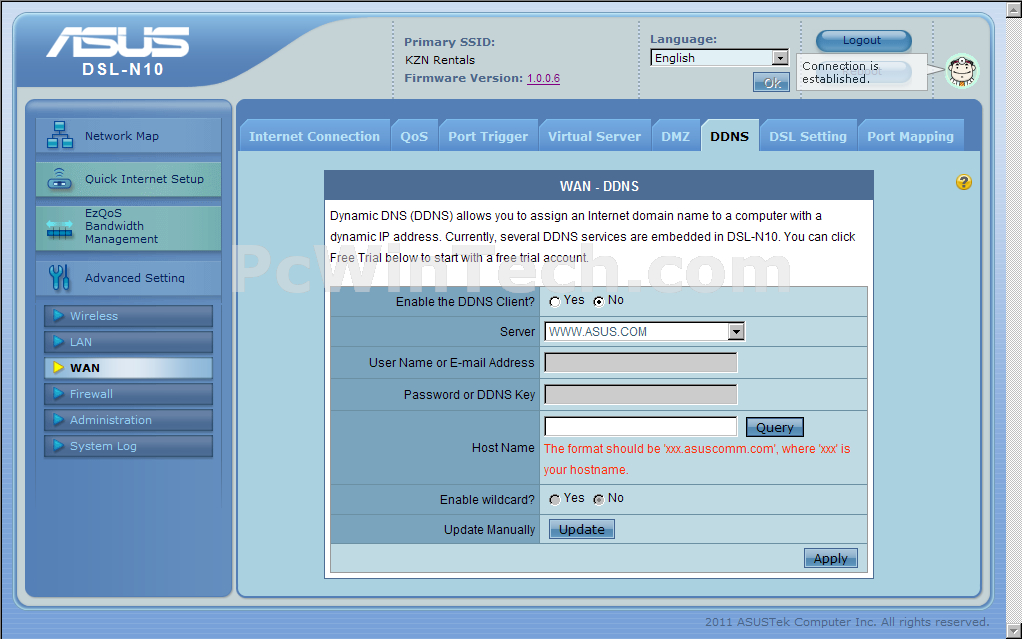Click the yellow arrow icon beside WAN

(58, 368)
